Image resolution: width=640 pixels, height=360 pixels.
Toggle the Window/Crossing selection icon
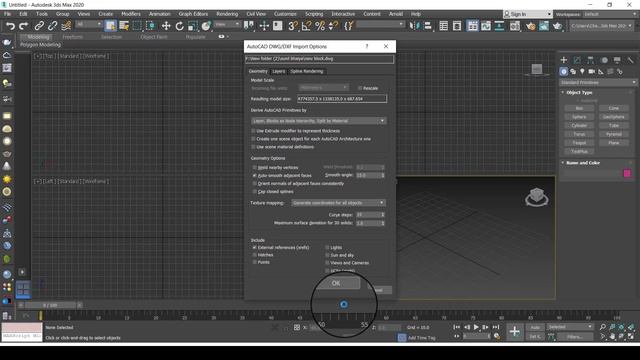coord(151,26)
